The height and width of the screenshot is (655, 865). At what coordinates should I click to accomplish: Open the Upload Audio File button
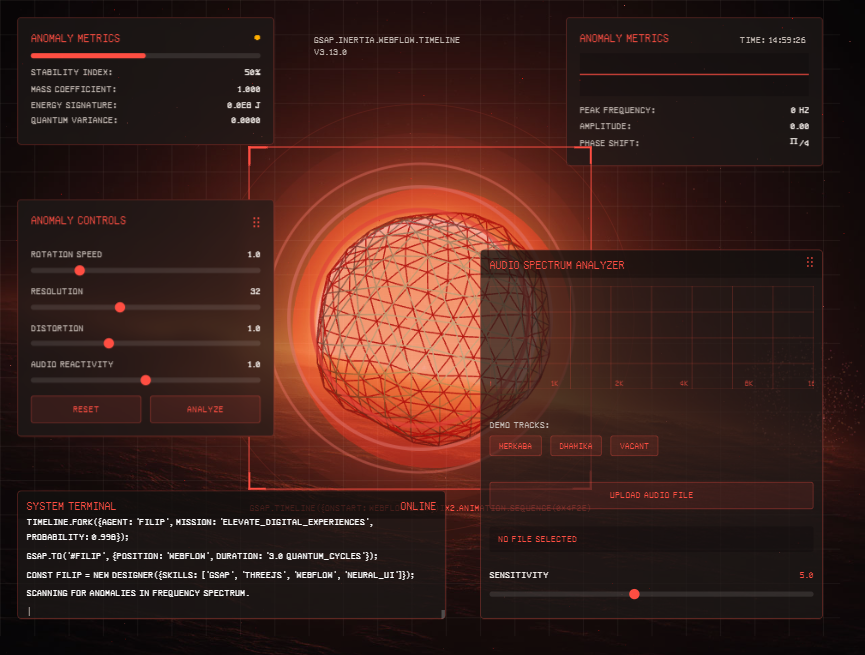pyautogui.click(x=652, y=495)
